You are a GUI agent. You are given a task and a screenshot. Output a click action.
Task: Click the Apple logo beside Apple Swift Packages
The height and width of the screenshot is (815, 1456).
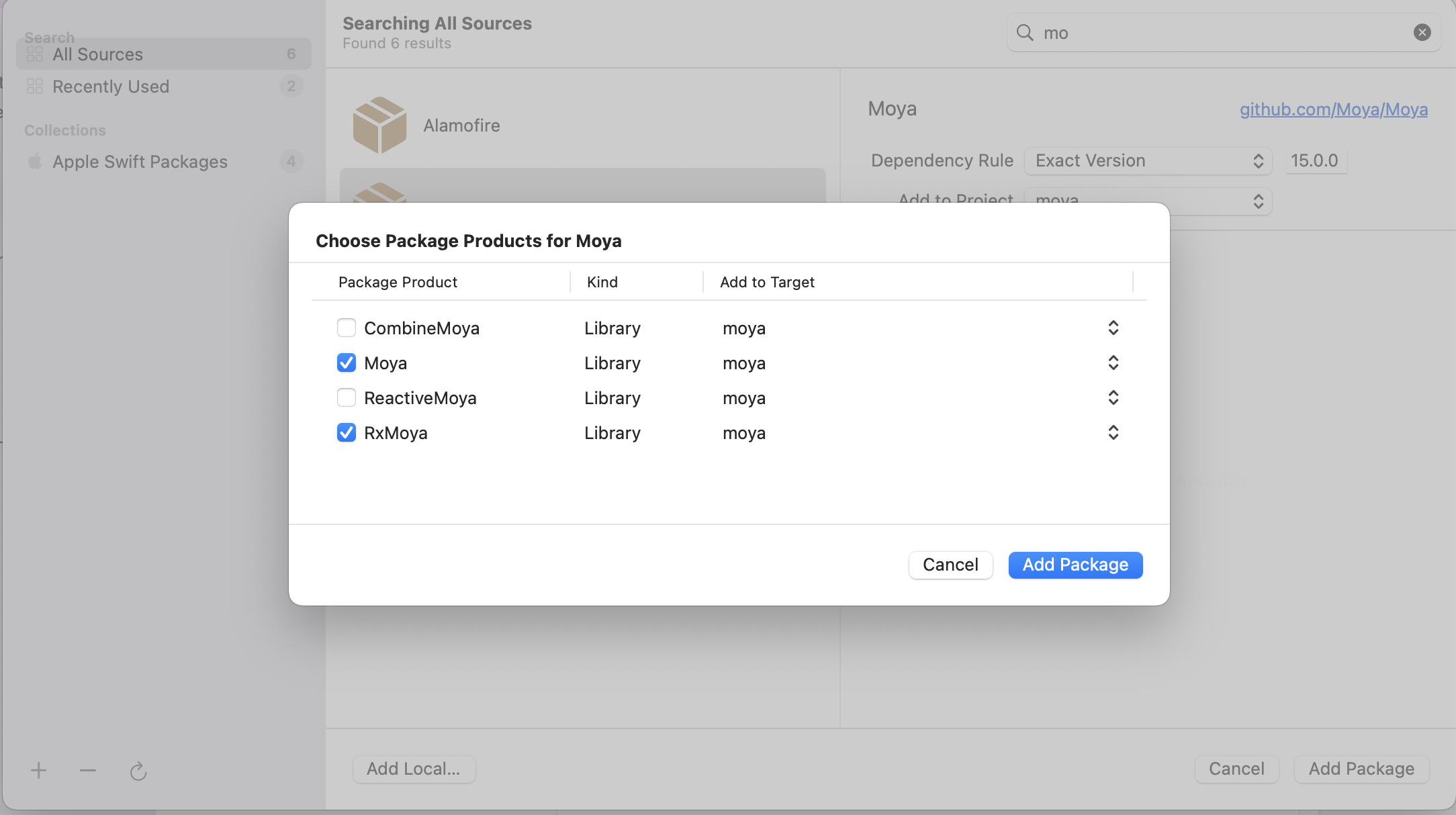(x=35, y=162)
